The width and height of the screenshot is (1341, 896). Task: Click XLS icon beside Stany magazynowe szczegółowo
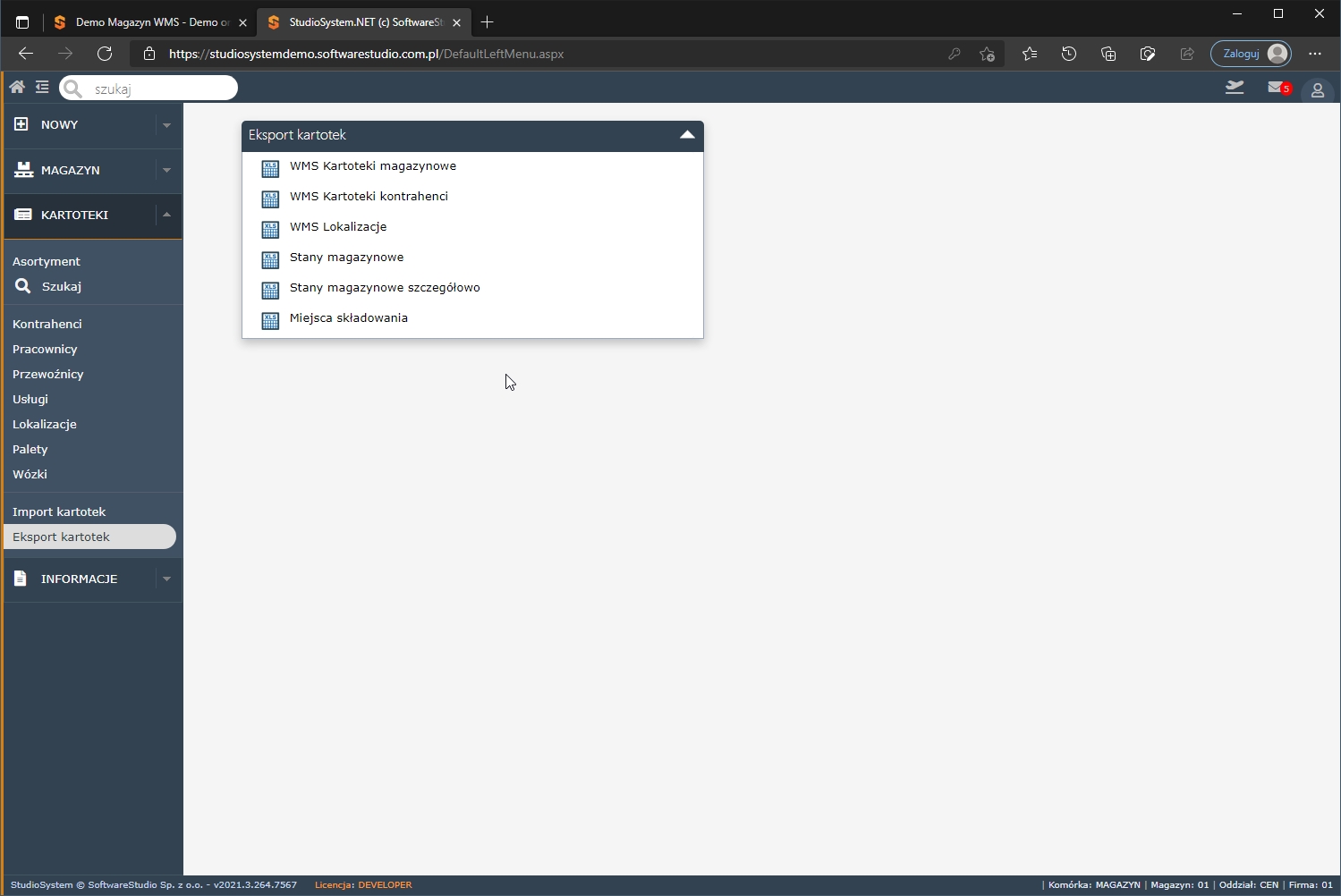(x=270, y=290)
